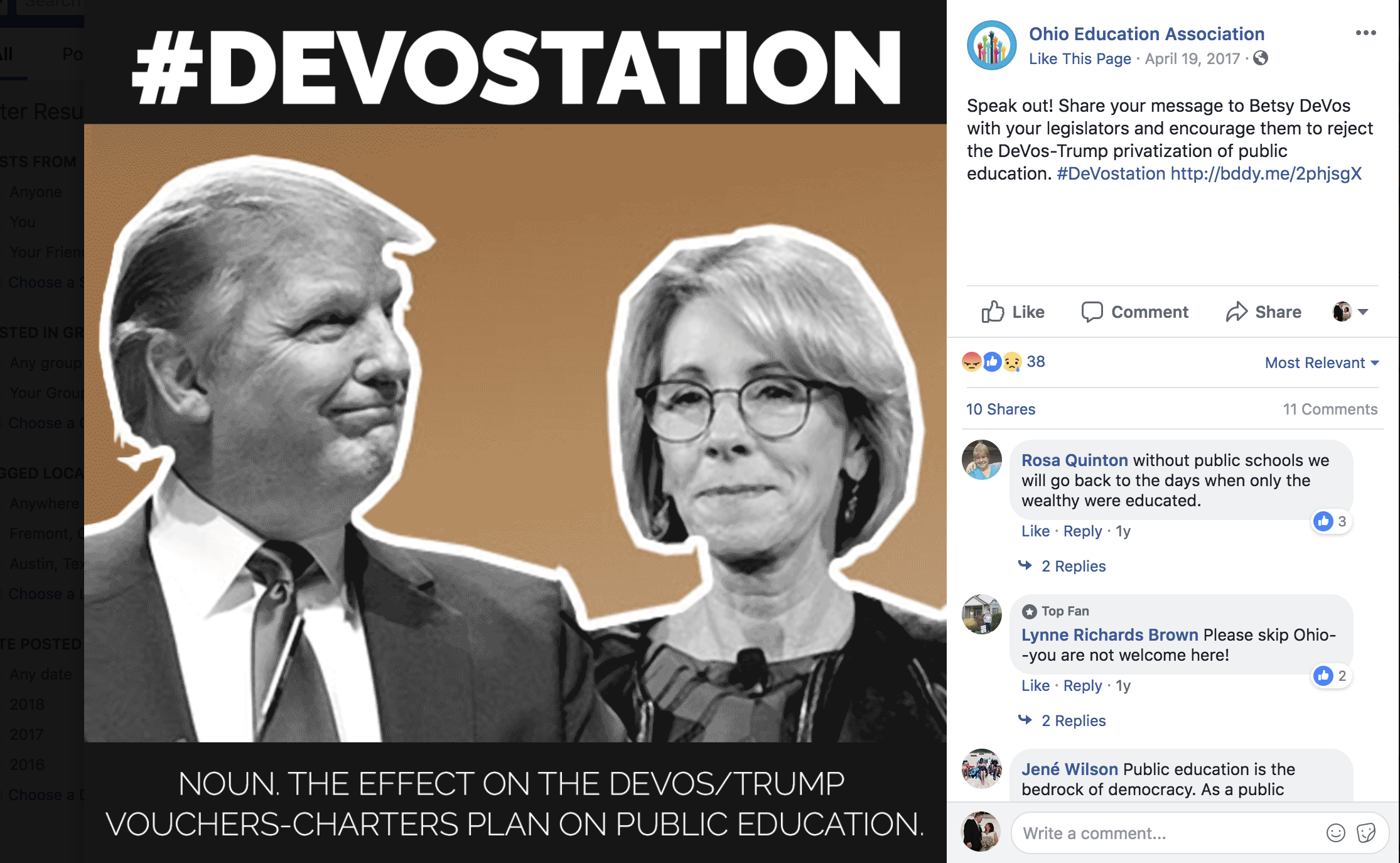Open the Ohio Education Association page avatar
The image size is (1400, 863).
click(x=991, y=45)
